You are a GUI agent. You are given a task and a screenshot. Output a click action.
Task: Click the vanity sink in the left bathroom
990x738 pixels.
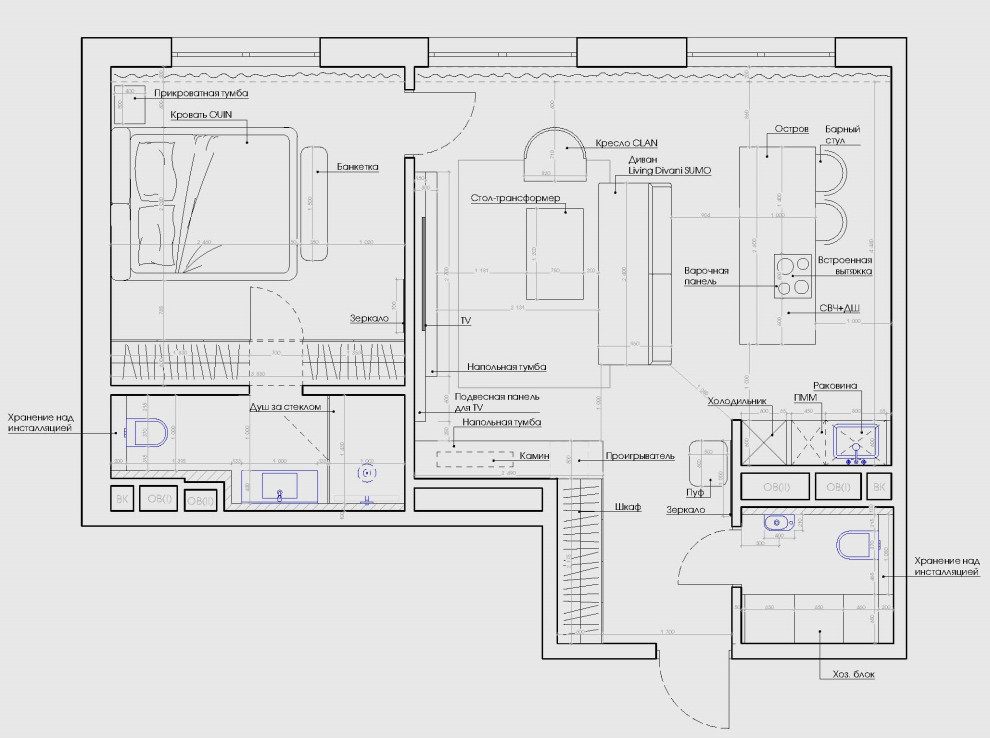(279, 488)
